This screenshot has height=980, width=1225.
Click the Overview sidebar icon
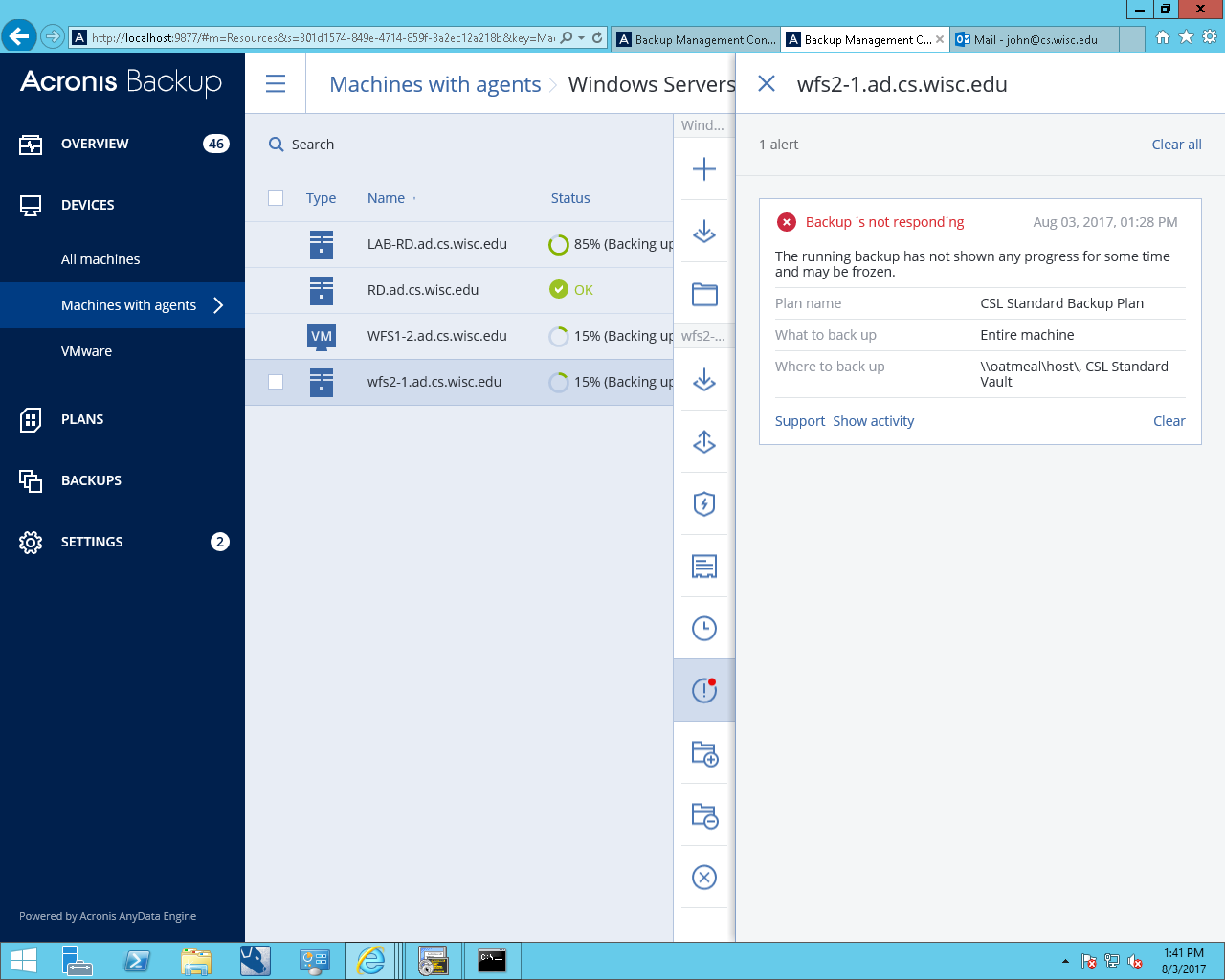pyautogui.click(x=31, y=145)
